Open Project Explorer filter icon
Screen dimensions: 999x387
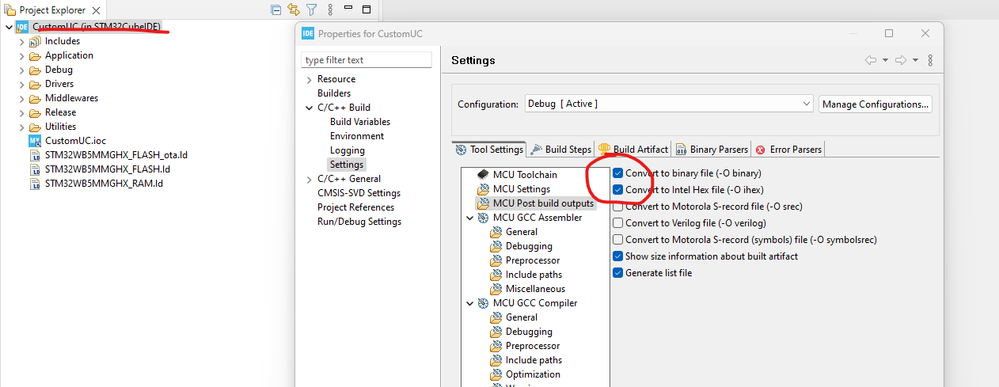pos(312,10)
